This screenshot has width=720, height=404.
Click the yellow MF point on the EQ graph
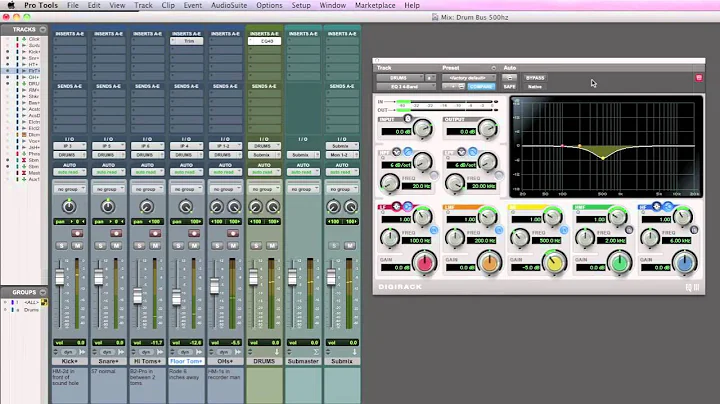[x=603, y=158]
